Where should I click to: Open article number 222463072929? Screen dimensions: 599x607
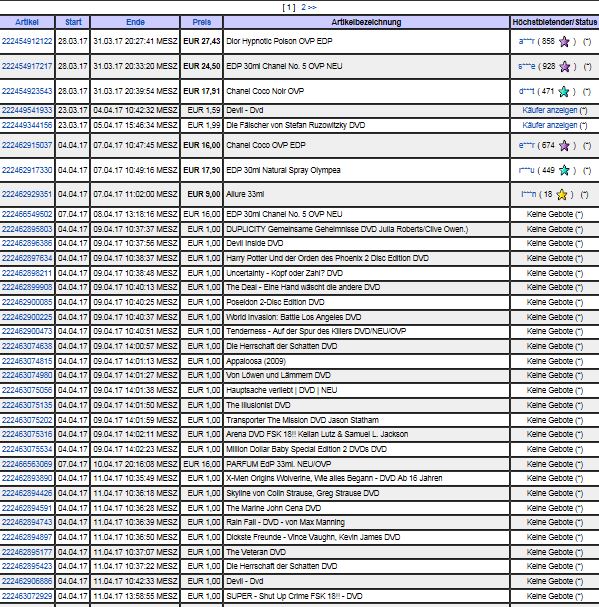point(27,596)
